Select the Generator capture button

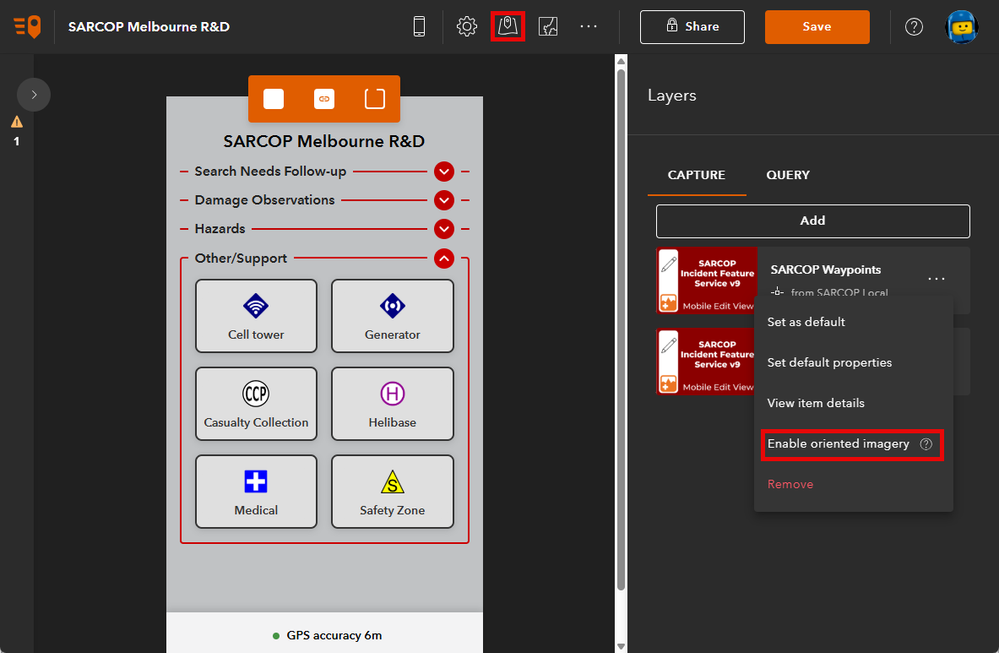(x=392, y=316)
